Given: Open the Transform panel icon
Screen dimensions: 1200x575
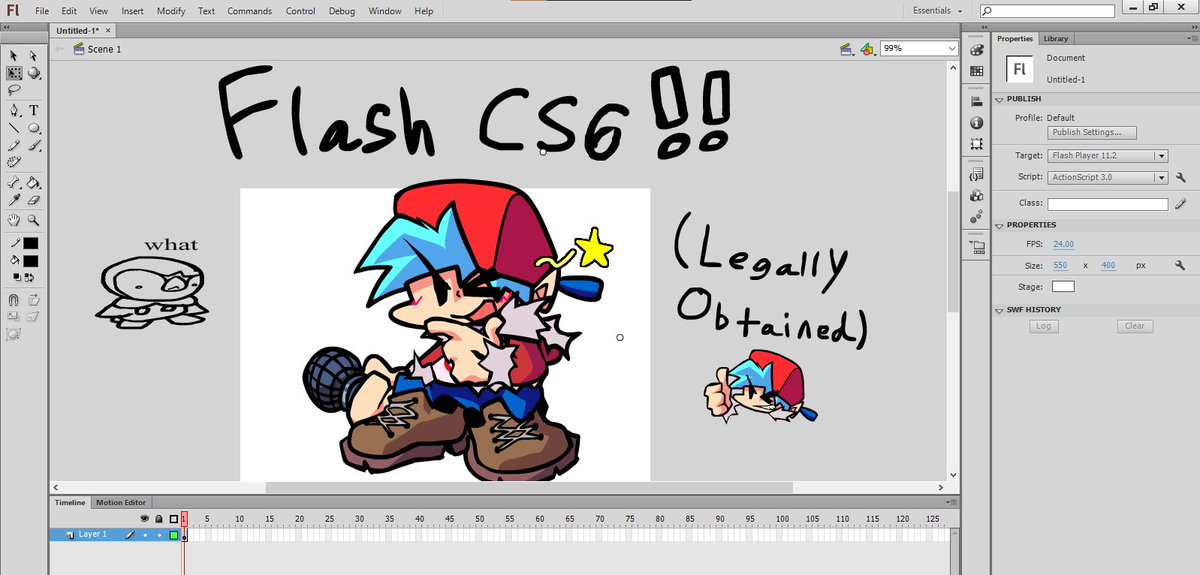Looking at the screenshot, I should (x=976, y=144).
